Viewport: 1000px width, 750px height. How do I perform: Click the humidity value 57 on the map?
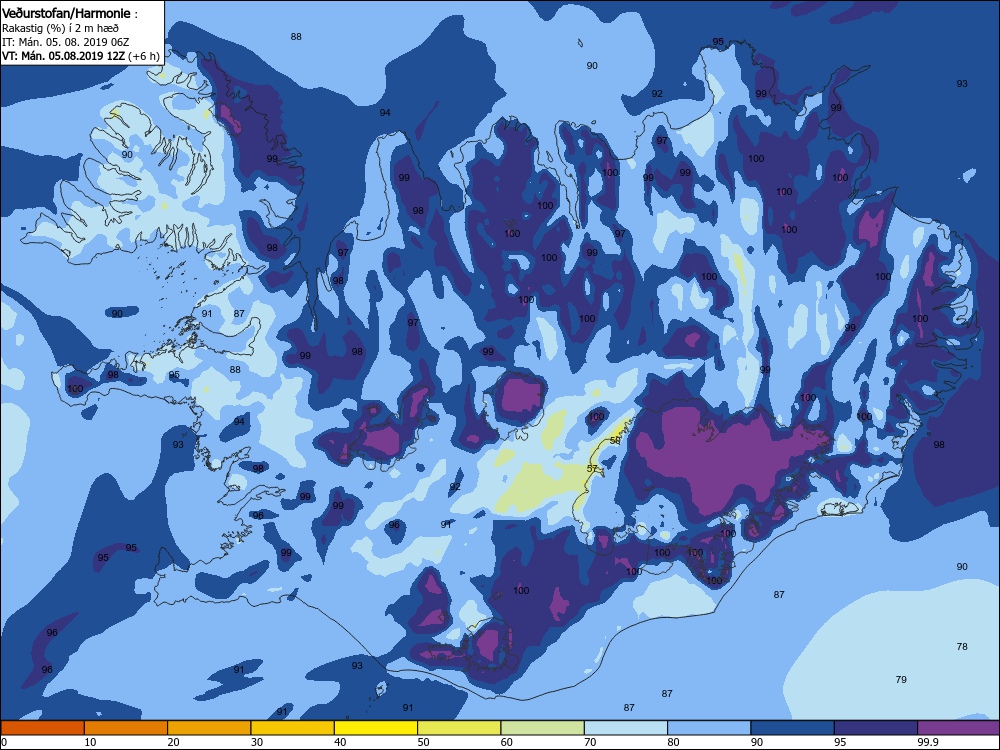(592, 469)
